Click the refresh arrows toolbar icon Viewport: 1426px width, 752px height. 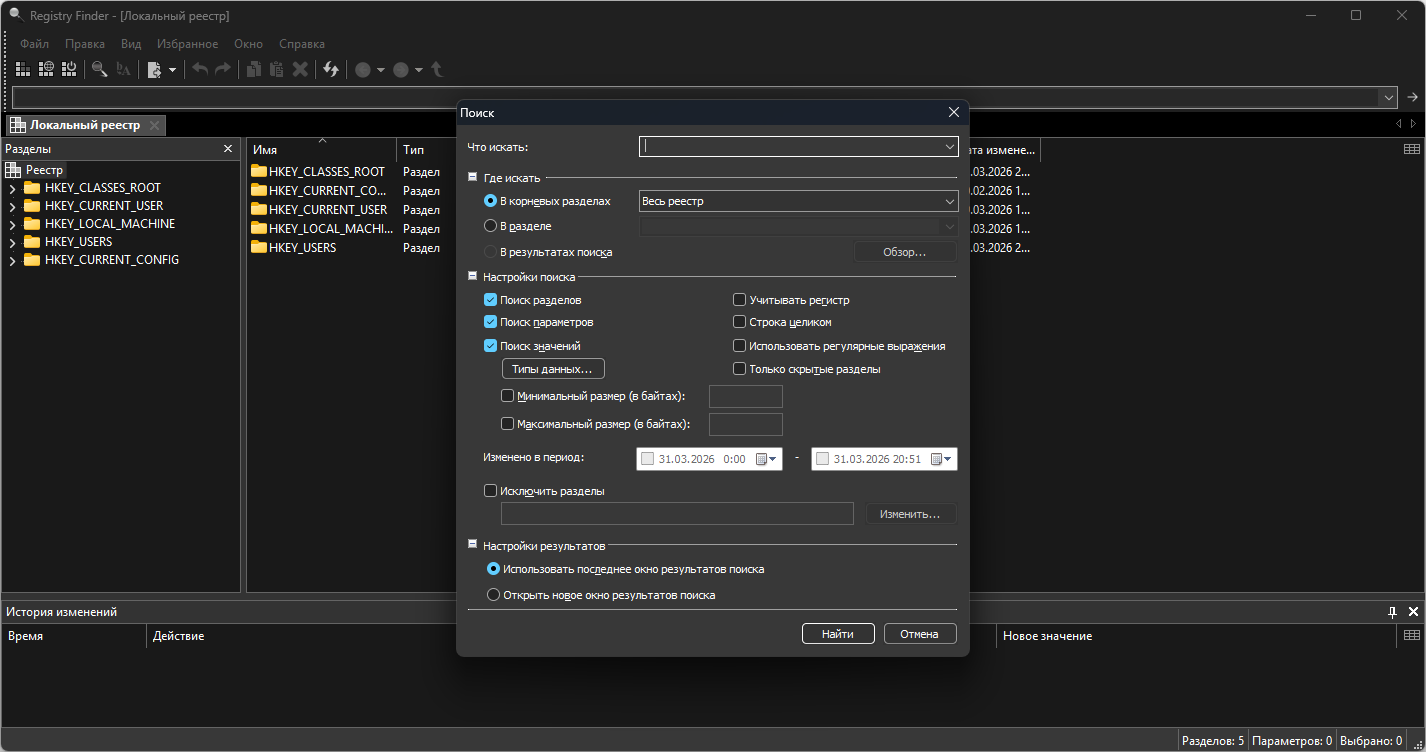point(331,69)
